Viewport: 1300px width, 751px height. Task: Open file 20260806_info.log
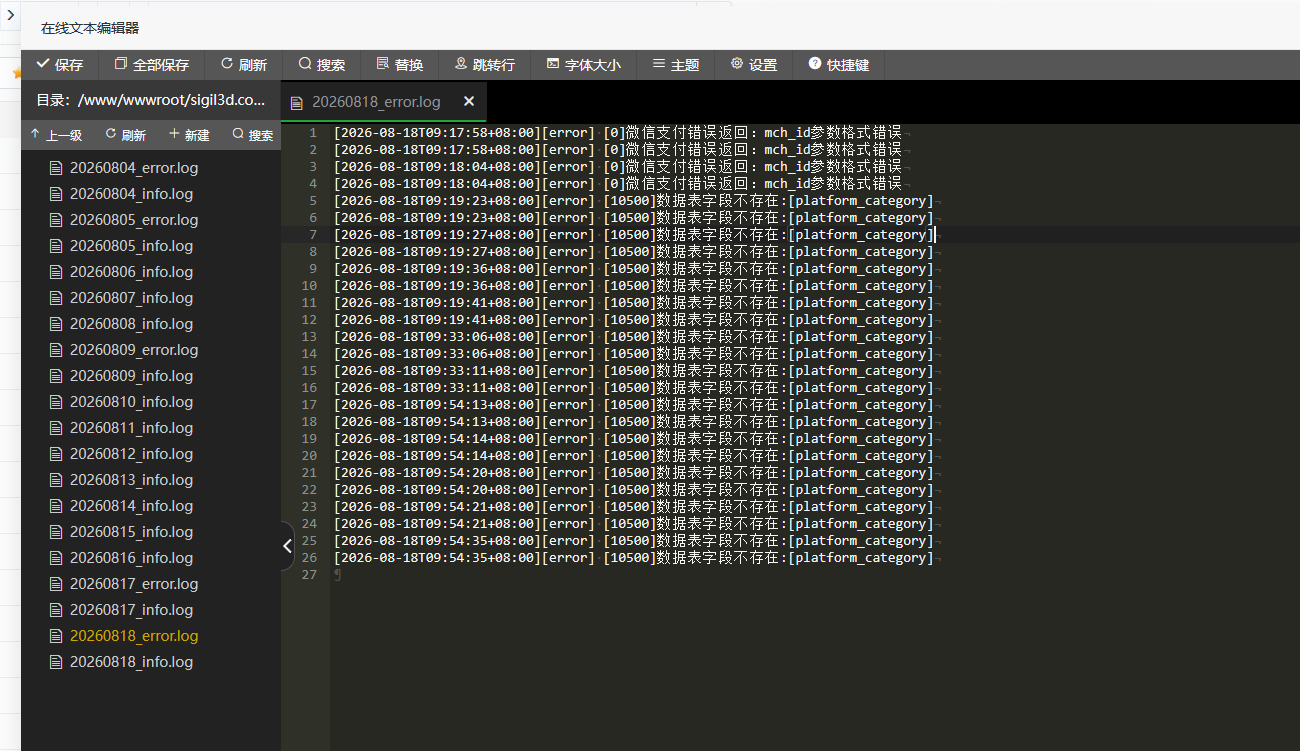[131, 272]
